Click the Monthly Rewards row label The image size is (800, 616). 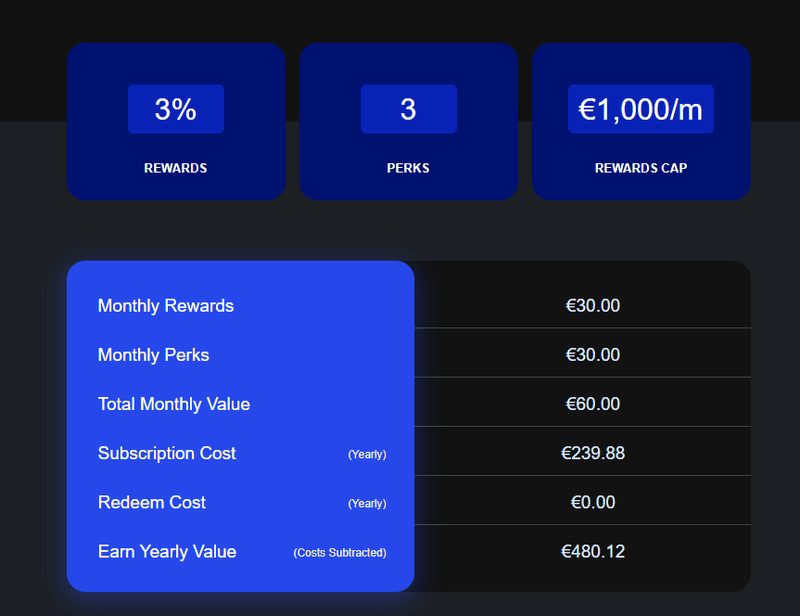166,306
